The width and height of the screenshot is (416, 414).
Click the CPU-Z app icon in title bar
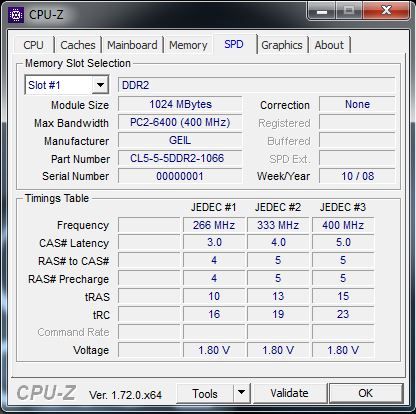[x=16, y=15]
